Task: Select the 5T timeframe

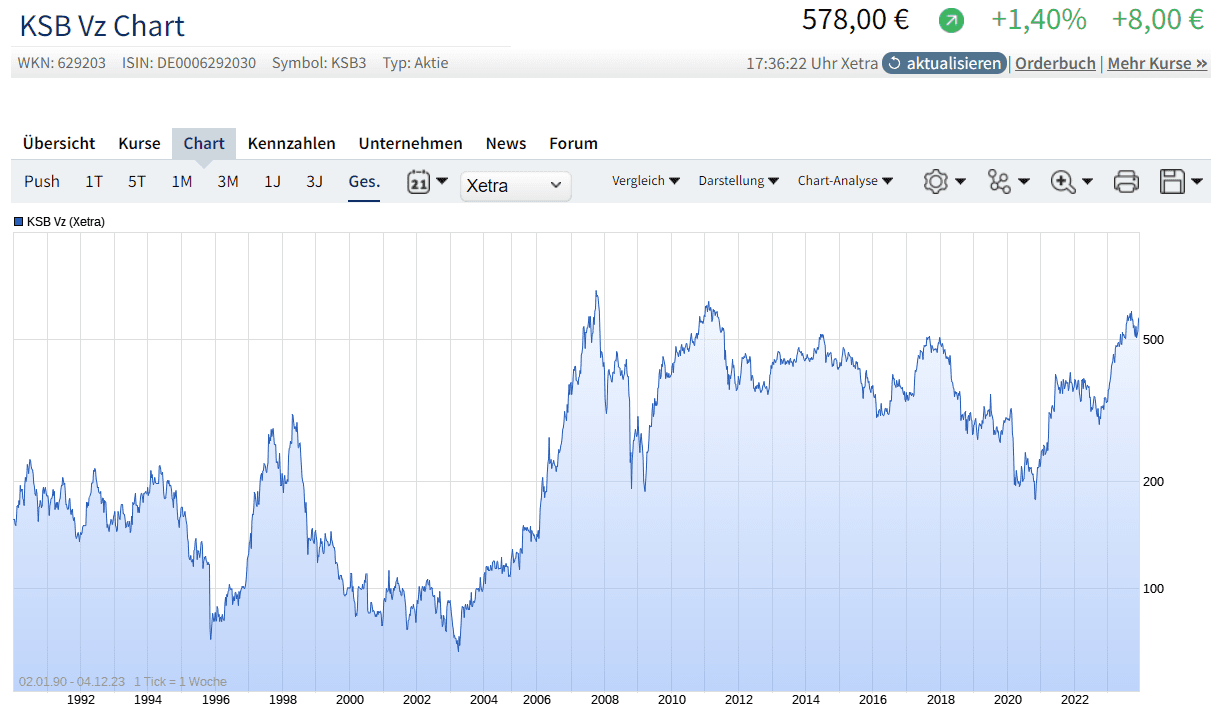Action: coord(137,181)
